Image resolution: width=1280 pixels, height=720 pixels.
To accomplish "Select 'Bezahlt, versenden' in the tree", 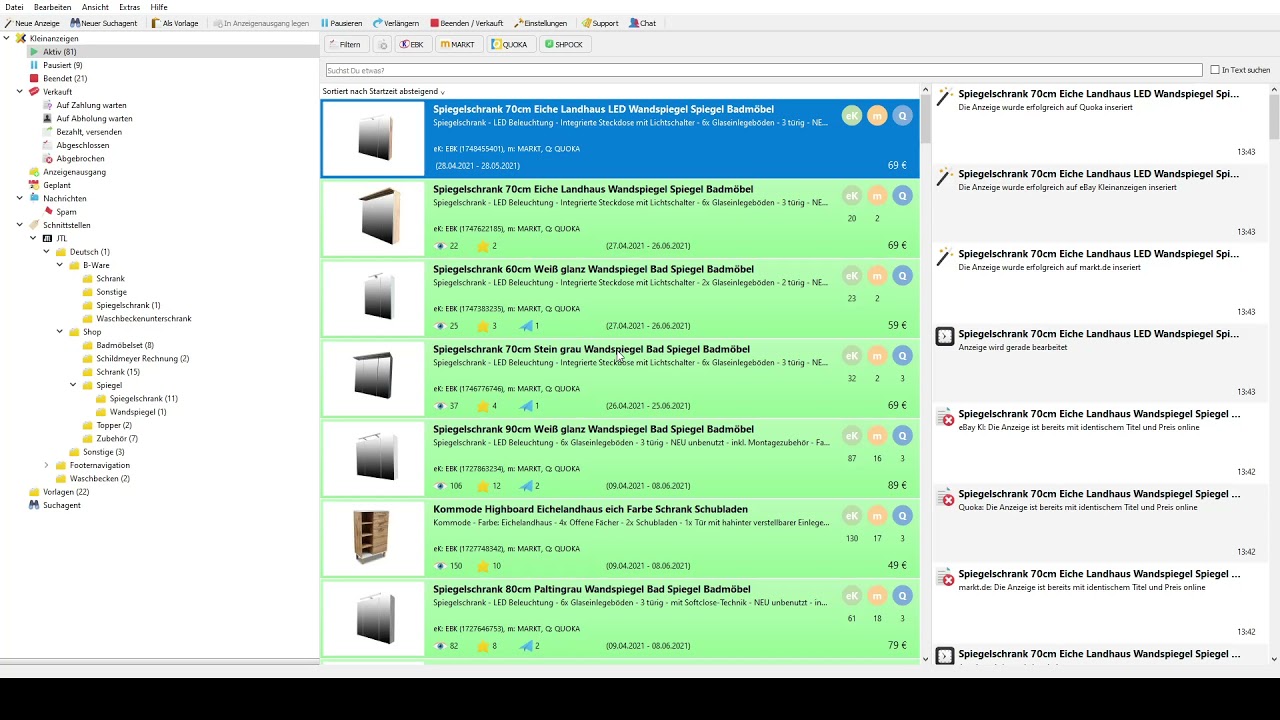I will [89, 132].
